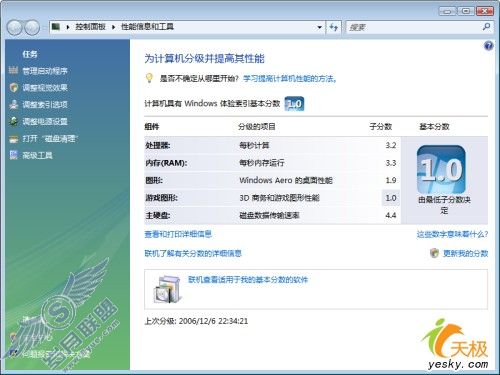The width and height of the screenshot is (500, 375).
Task: Click the 组件 column header
Action: [x=152, y=127]
